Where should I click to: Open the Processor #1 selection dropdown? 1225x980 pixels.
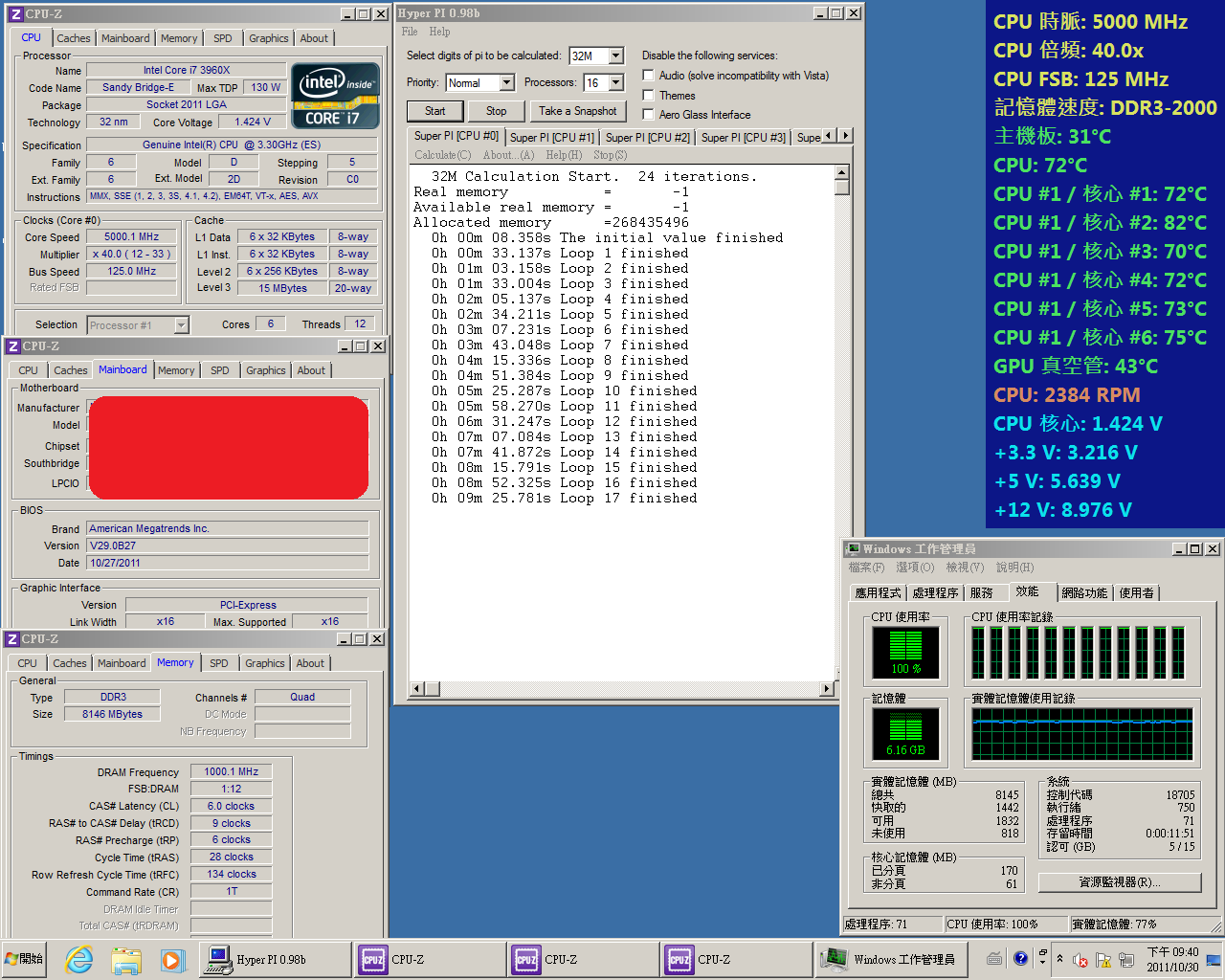pyautogui.click(x=182, y=325)
